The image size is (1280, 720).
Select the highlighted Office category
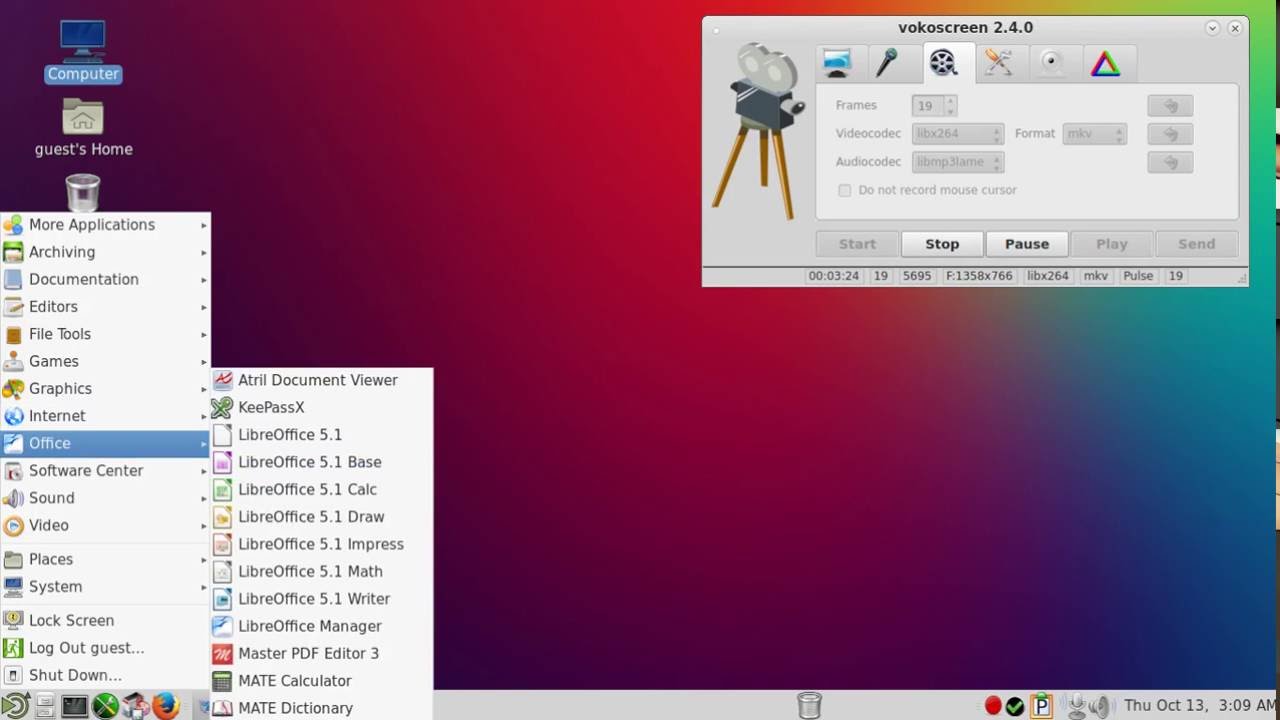[105, 443]
